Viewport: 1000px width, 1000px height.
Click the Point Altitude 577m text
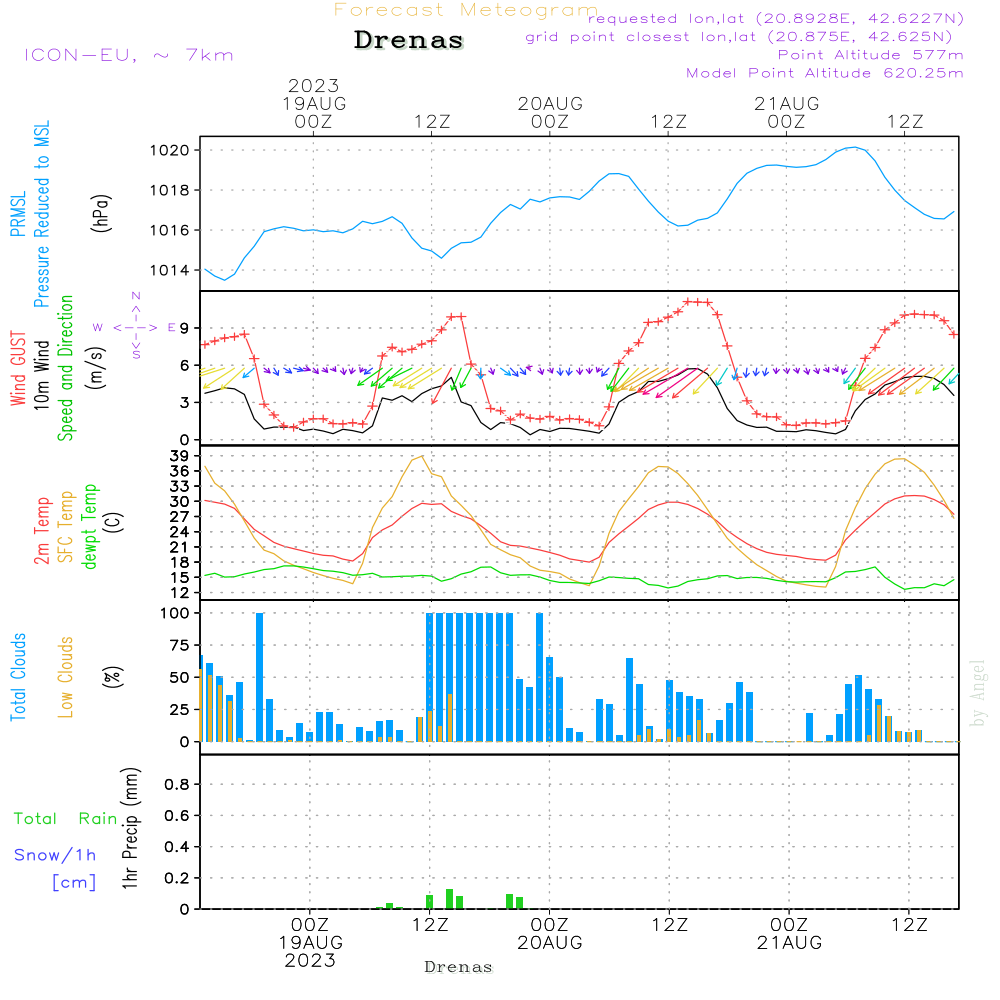[x=870, y=55]
